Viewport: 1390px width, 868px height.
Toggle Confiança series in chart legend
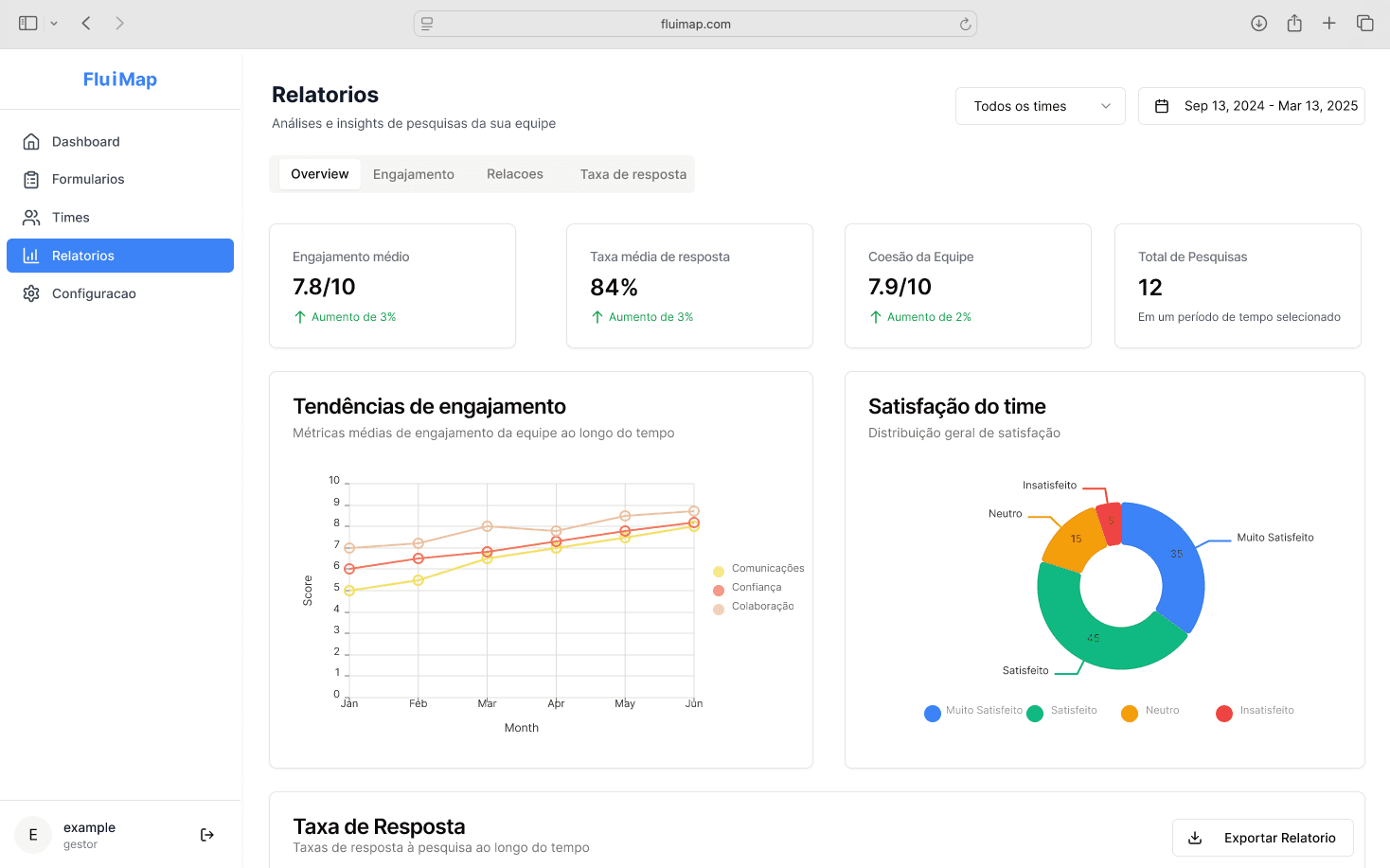pos(747,588)
